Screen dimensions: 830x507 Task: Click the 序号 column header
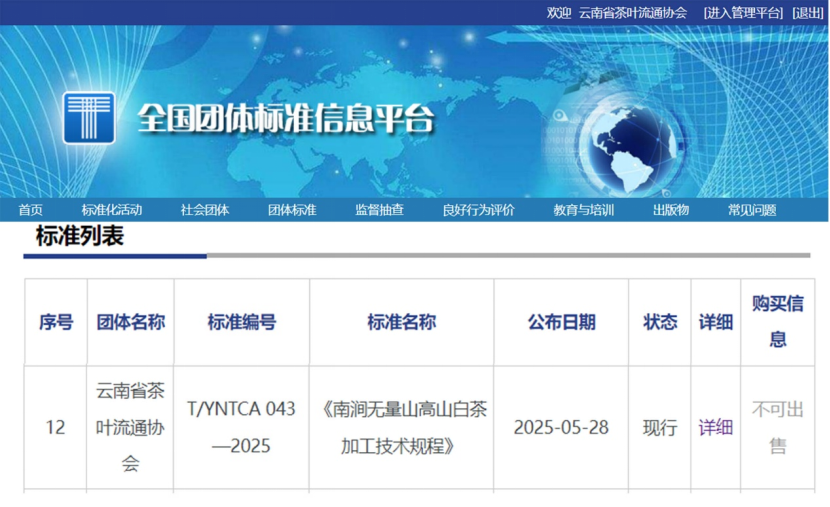pyautogui.click(x=56, y=322)
